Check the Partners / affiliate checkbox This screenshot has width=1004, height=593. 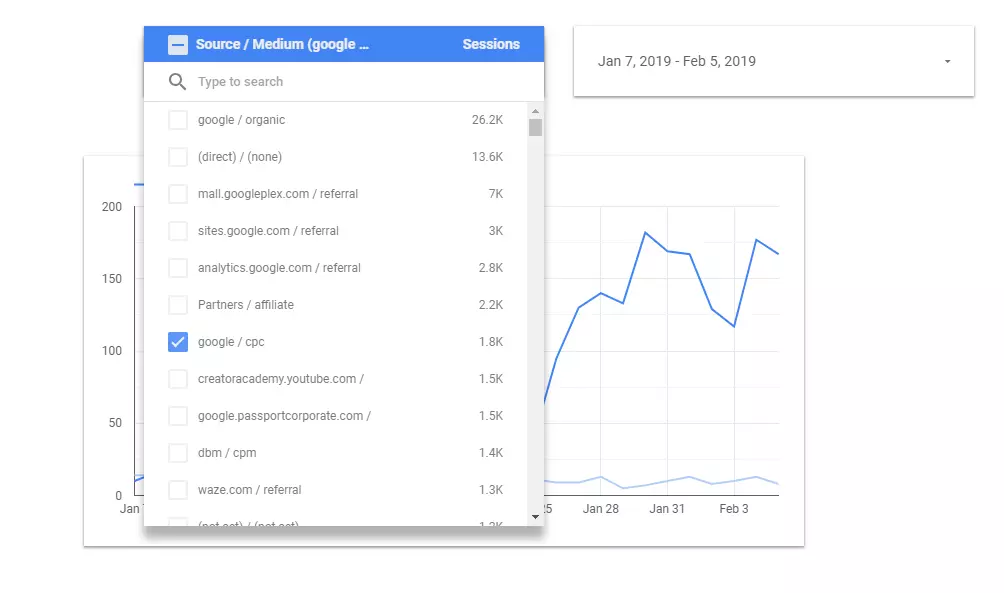(178, 305)
